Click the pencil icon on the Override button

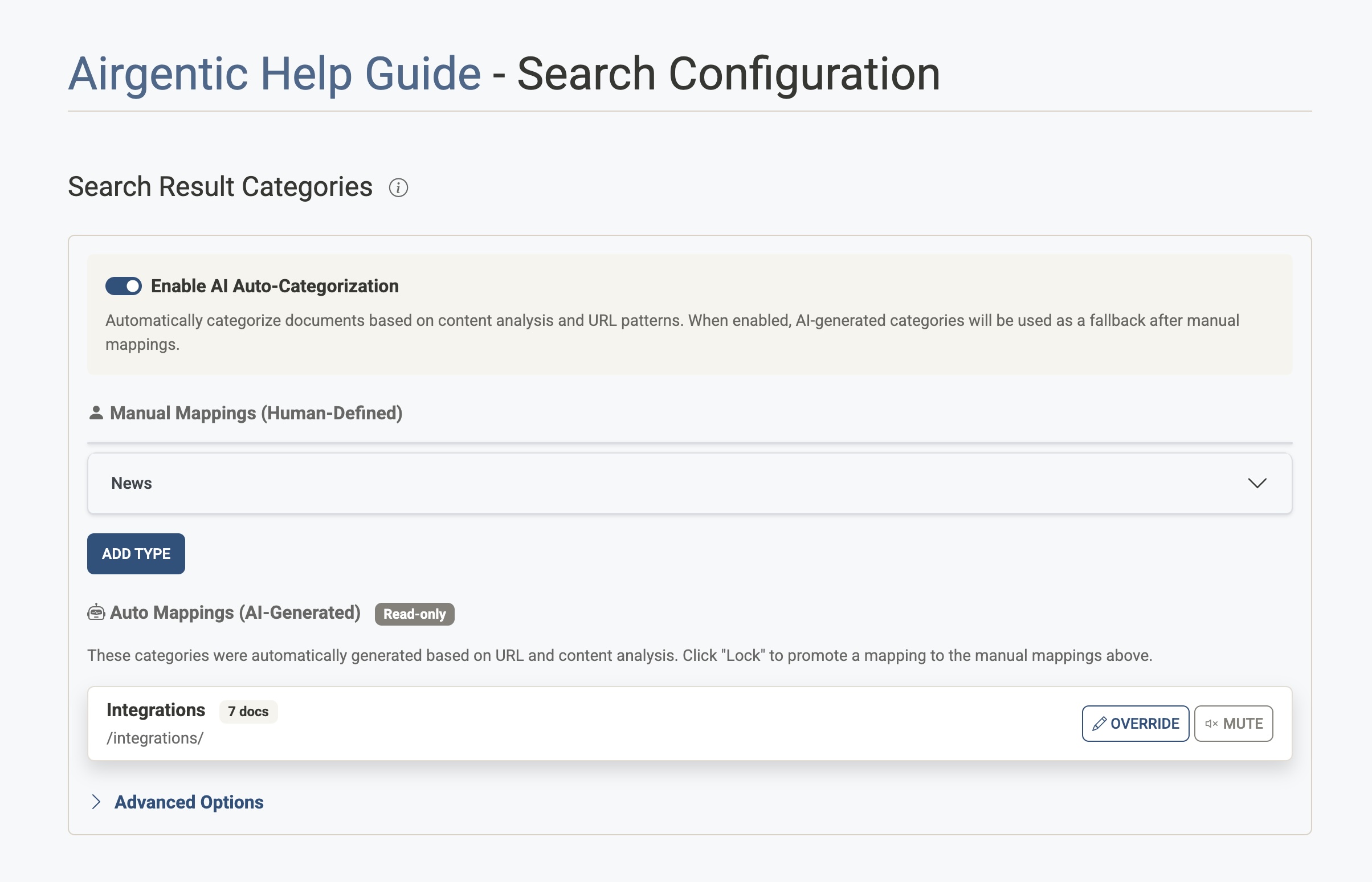[x=1099, y=724]
